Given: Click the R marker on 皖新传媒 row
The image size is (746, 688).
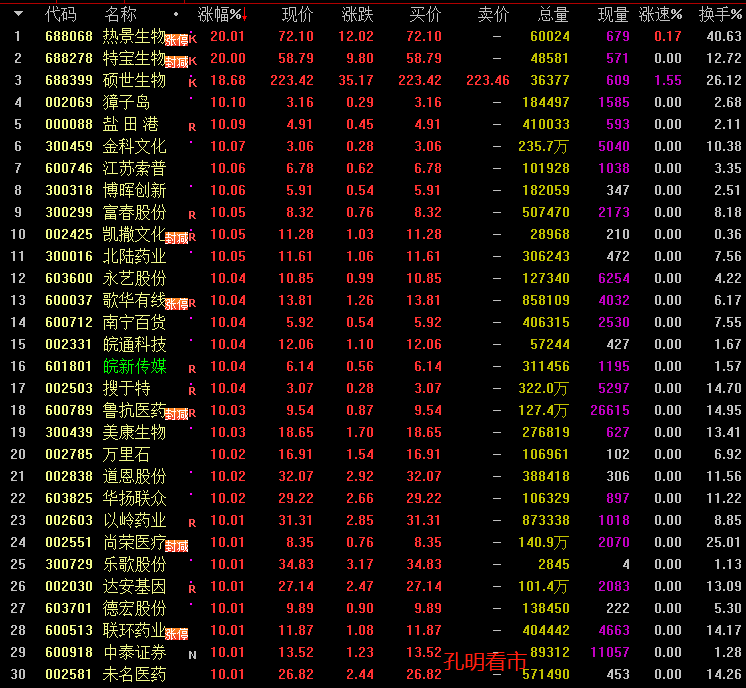Looking at the screenshot, I should 192,369.
